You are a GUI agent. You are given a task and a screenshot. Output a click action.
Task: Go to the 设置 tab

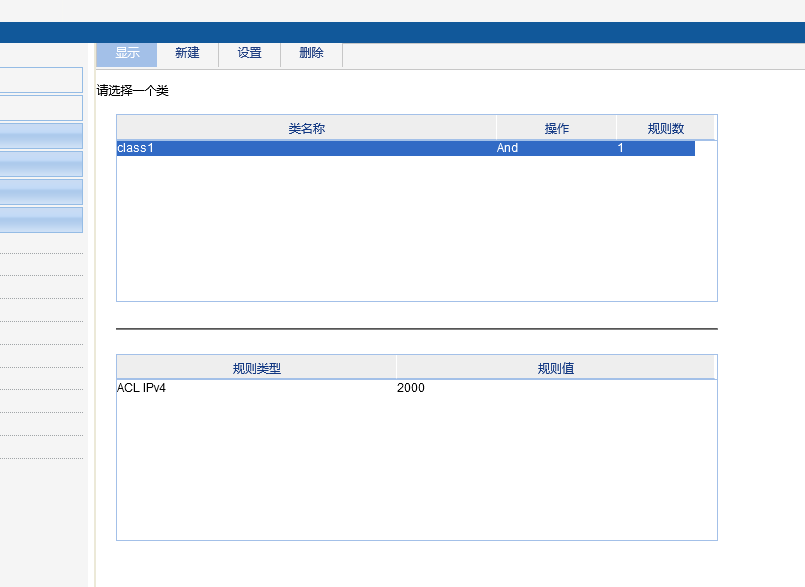[250, 53]
